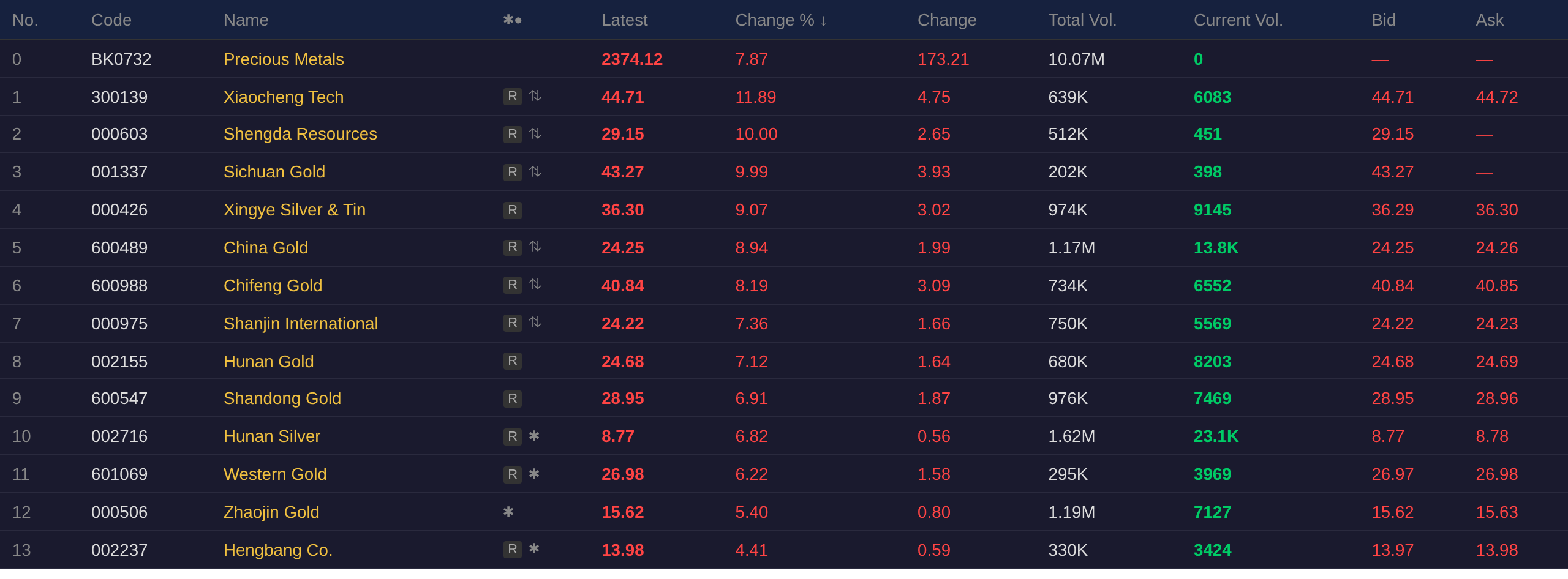Click the up-down arrows icon for China Gold
The height and width of the screenshot is (579, 1568).
[x=535, y=247]
